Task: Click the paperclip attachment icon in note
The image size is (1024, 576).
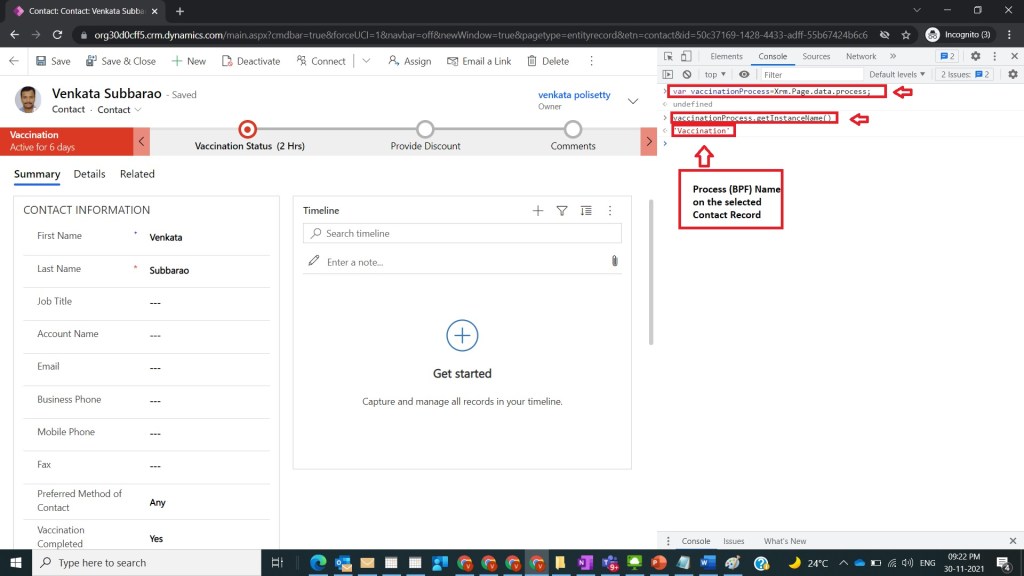Action: click(614, 261)
